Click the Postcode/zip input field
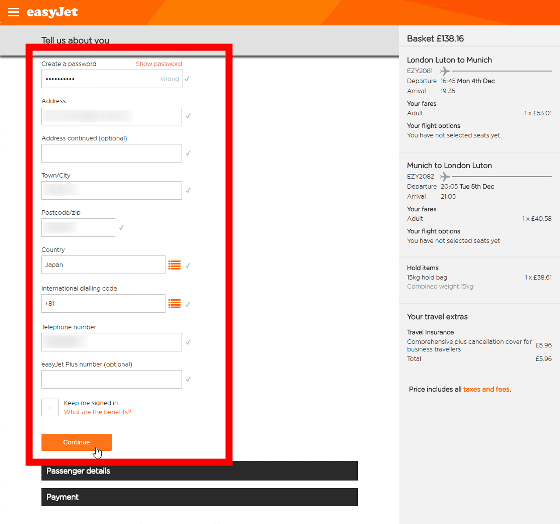Viewport: 560px width, 524px height. 78,228
